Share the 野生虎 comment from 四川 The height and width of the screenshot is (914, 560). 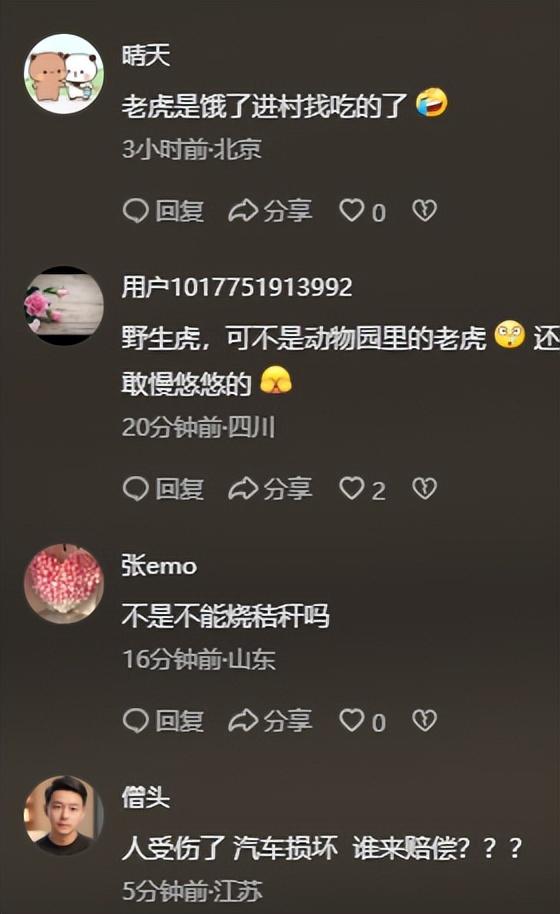click(270, 489)
